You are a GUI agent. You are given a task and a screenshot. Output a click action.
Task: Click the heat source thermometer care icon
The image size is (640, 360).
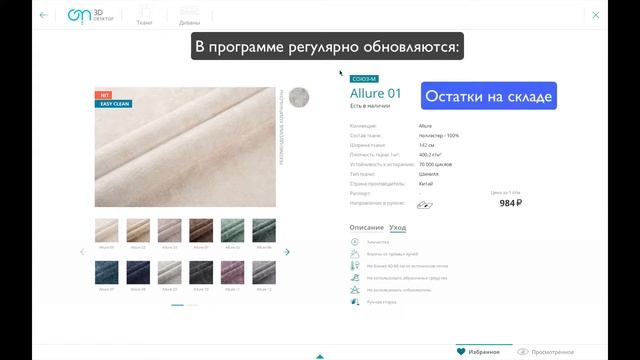pyautogui.click(x=355, y=266)
